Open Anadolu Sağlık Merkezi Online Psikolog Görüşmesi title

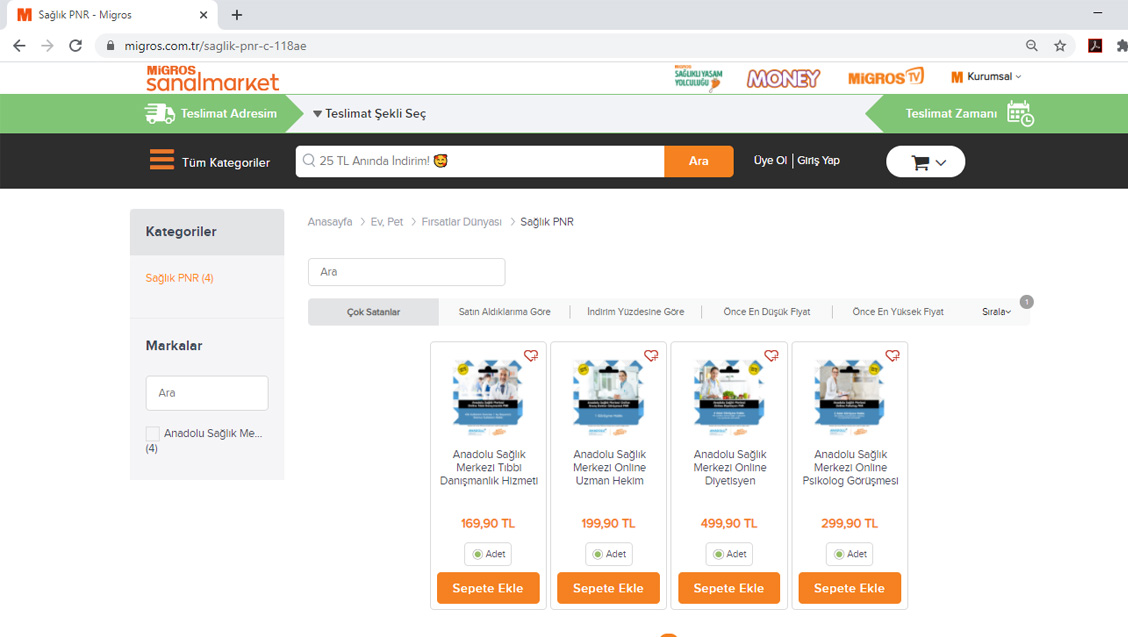coord(850,468)
